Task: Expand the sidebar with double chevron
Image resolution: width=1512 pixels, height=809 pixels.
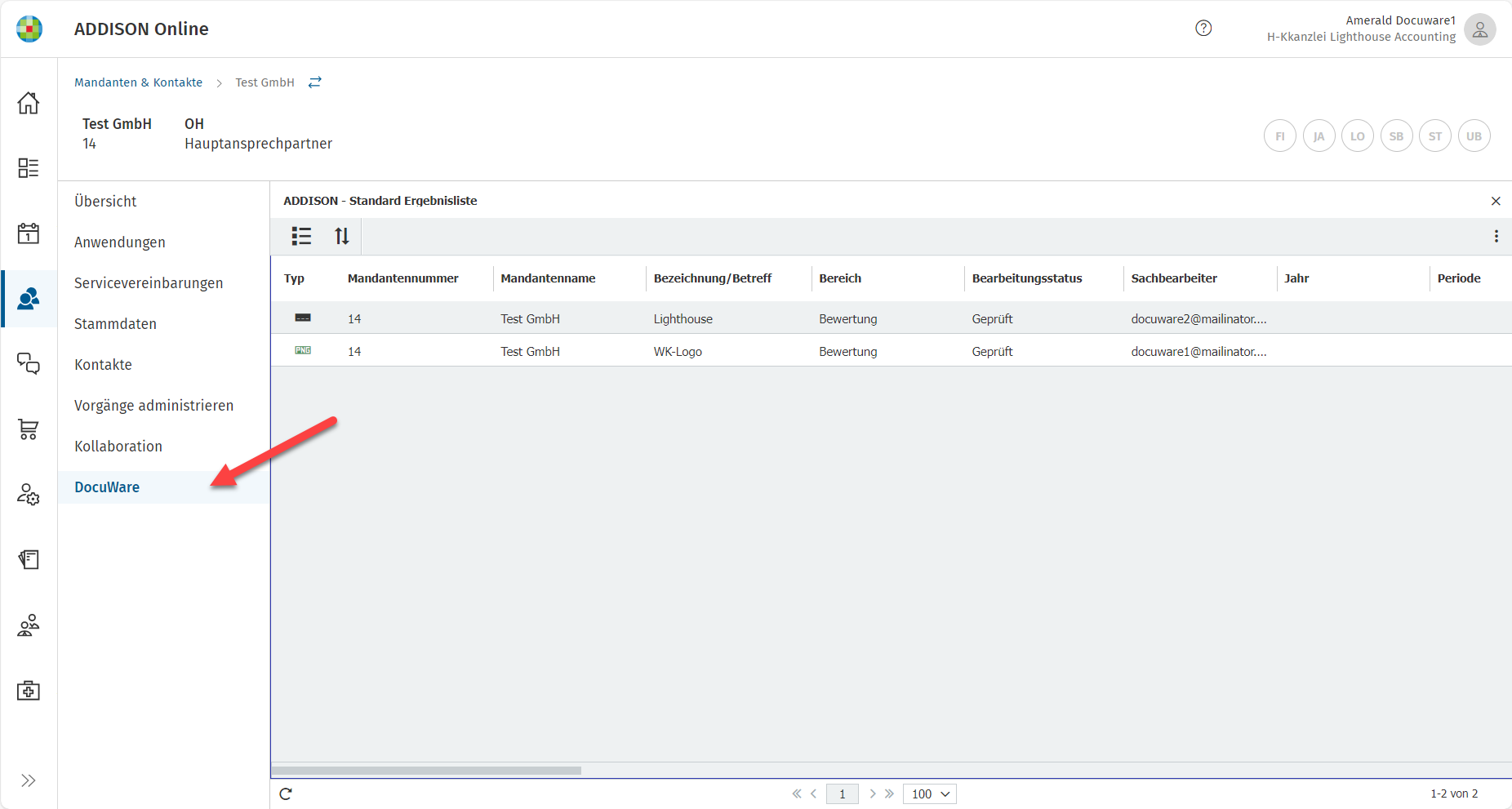Action: [29, 780]
